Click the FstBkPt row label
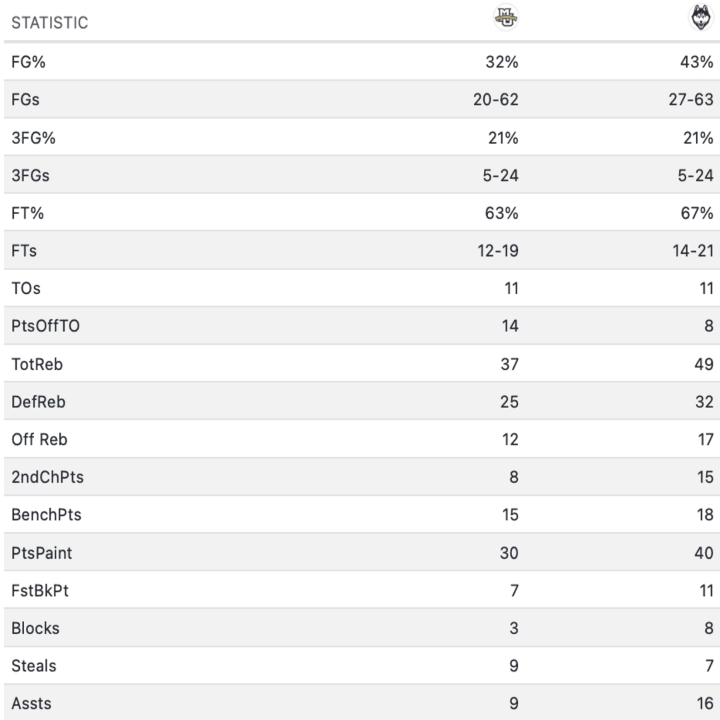The image size is (720, 720). (40, 590)
